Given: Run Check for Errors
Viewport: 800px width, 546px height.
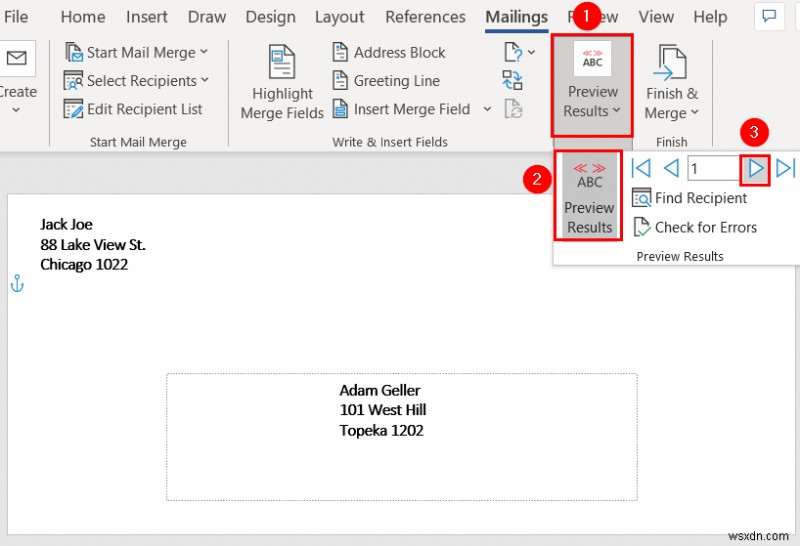Looking at the screenshot, I should (x=694, y=227).
